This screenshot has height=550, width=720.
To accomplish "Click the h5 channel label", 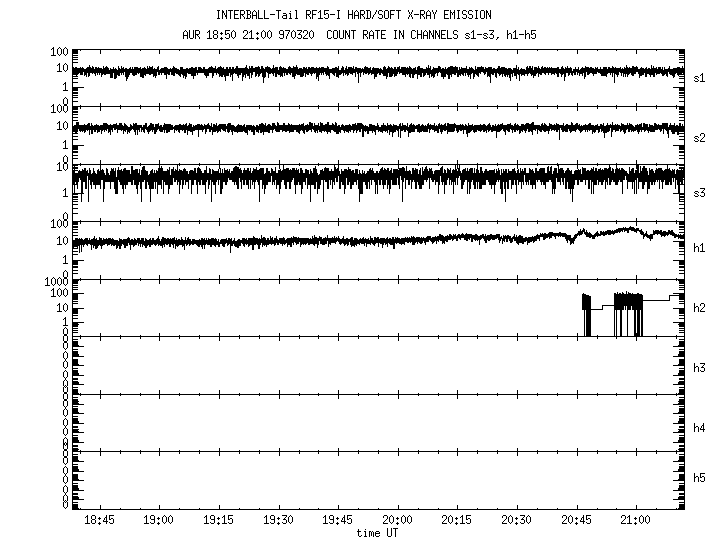I will point(700,478).
